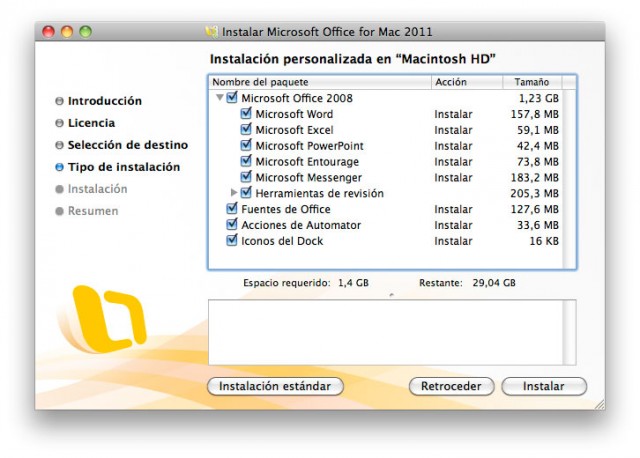Select the Microsoft Office 2008 row label
This screenshot has width=640, height=458.
297,98
